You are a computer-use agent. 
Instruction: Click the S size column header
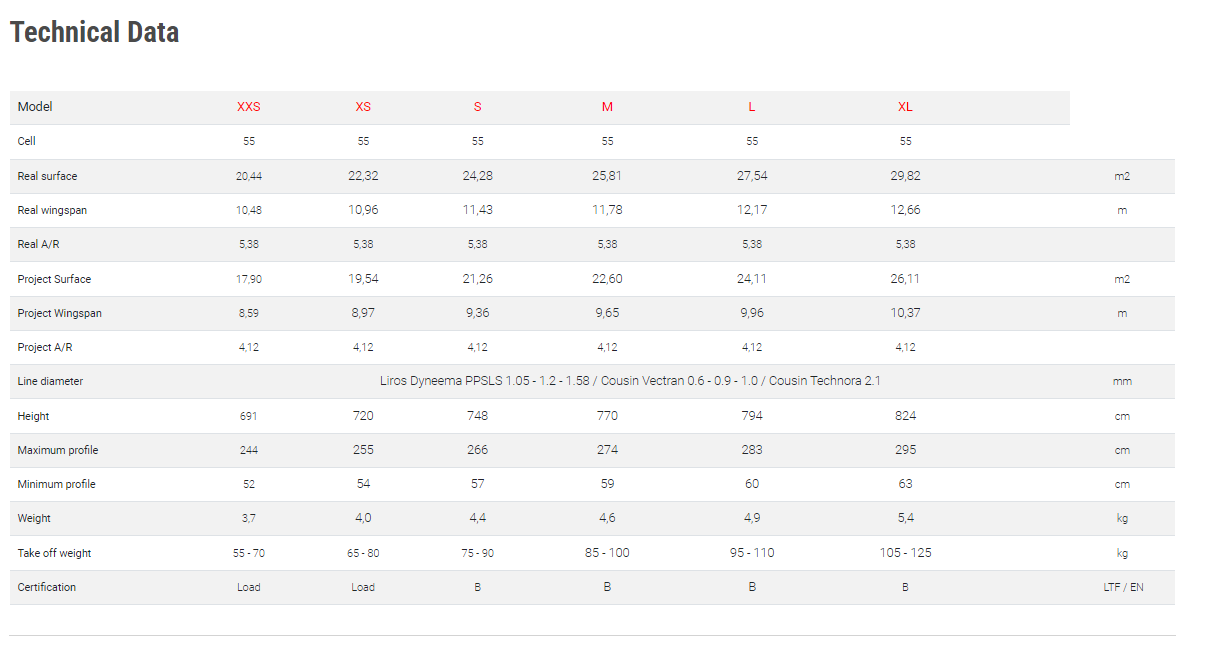(478, 107)
